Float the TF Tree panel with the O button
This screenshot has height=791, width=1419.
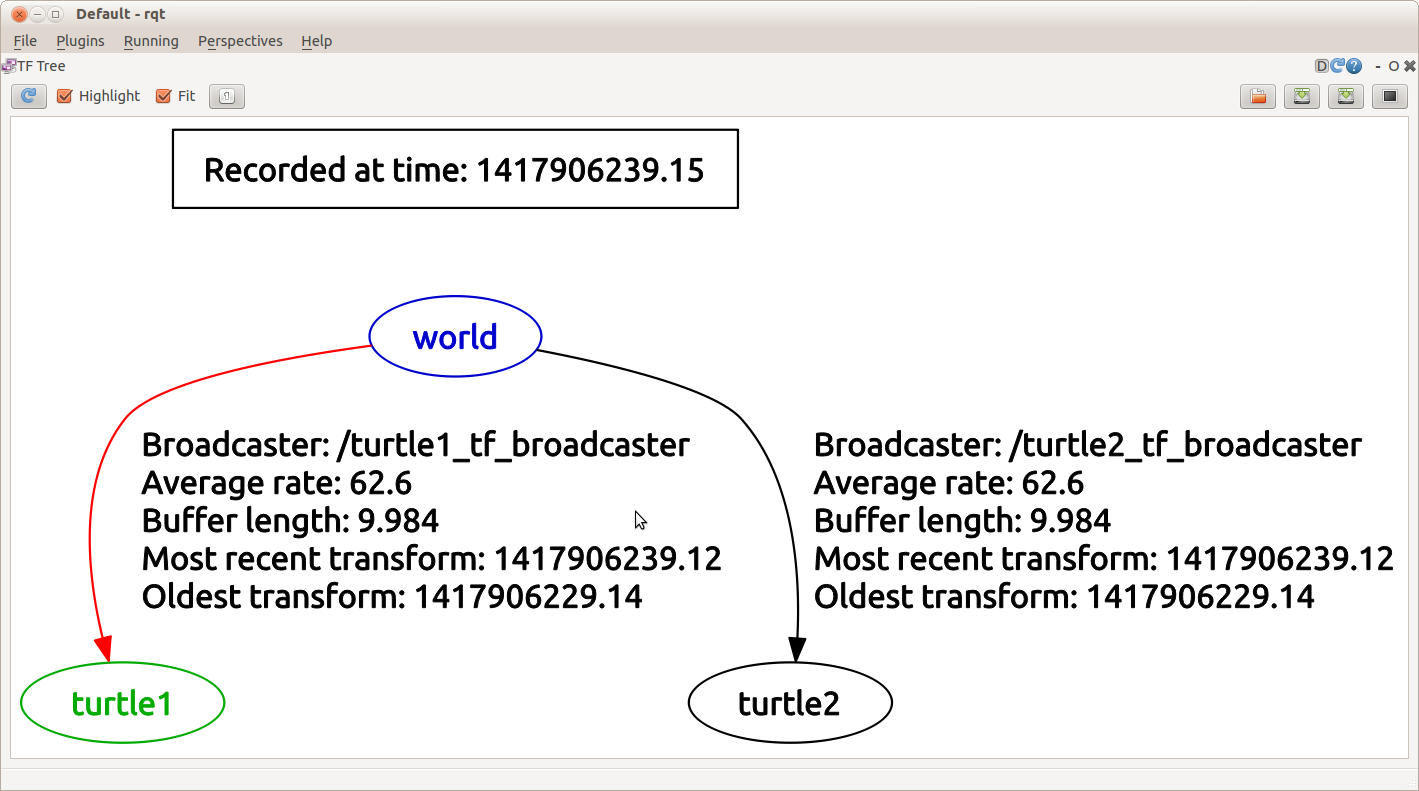point(1393,66)
